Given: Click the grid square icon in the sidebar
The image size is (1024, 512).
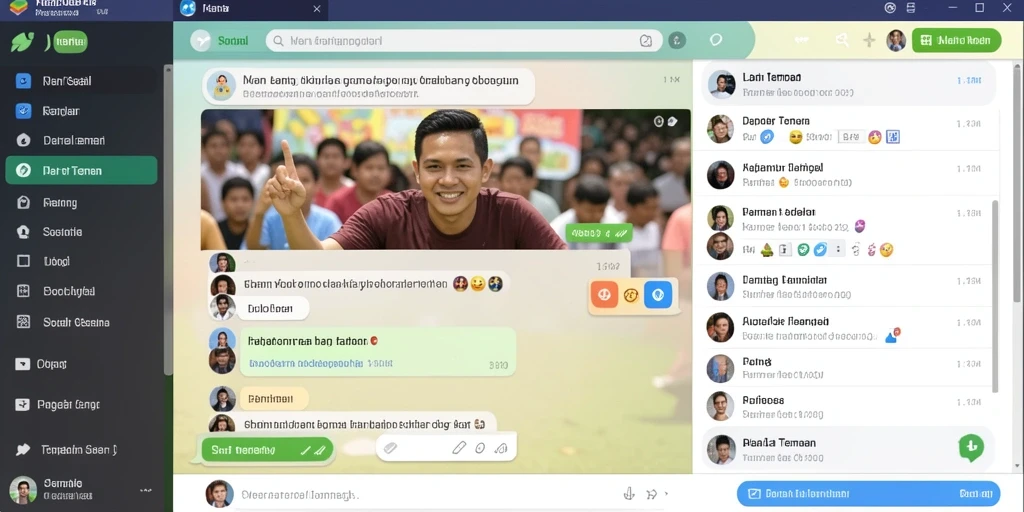Looking at the screenshot, I should coord(23,291).
